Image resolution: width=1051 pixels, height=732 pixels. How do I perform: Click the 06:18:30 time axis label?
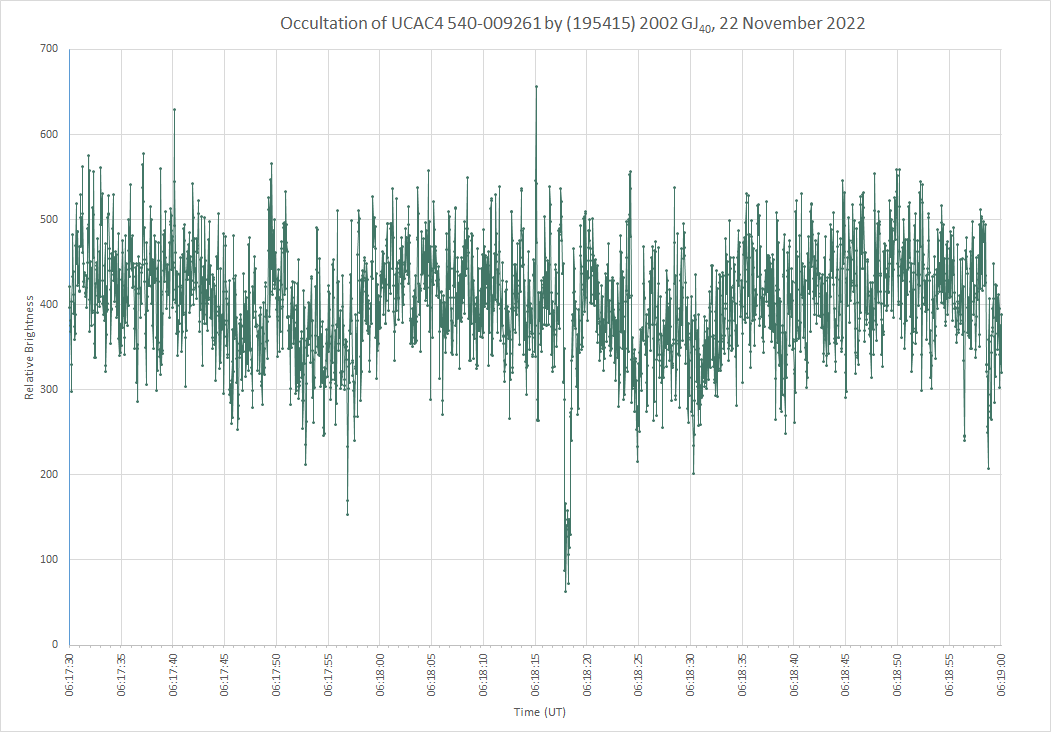[x=690, y=674]
